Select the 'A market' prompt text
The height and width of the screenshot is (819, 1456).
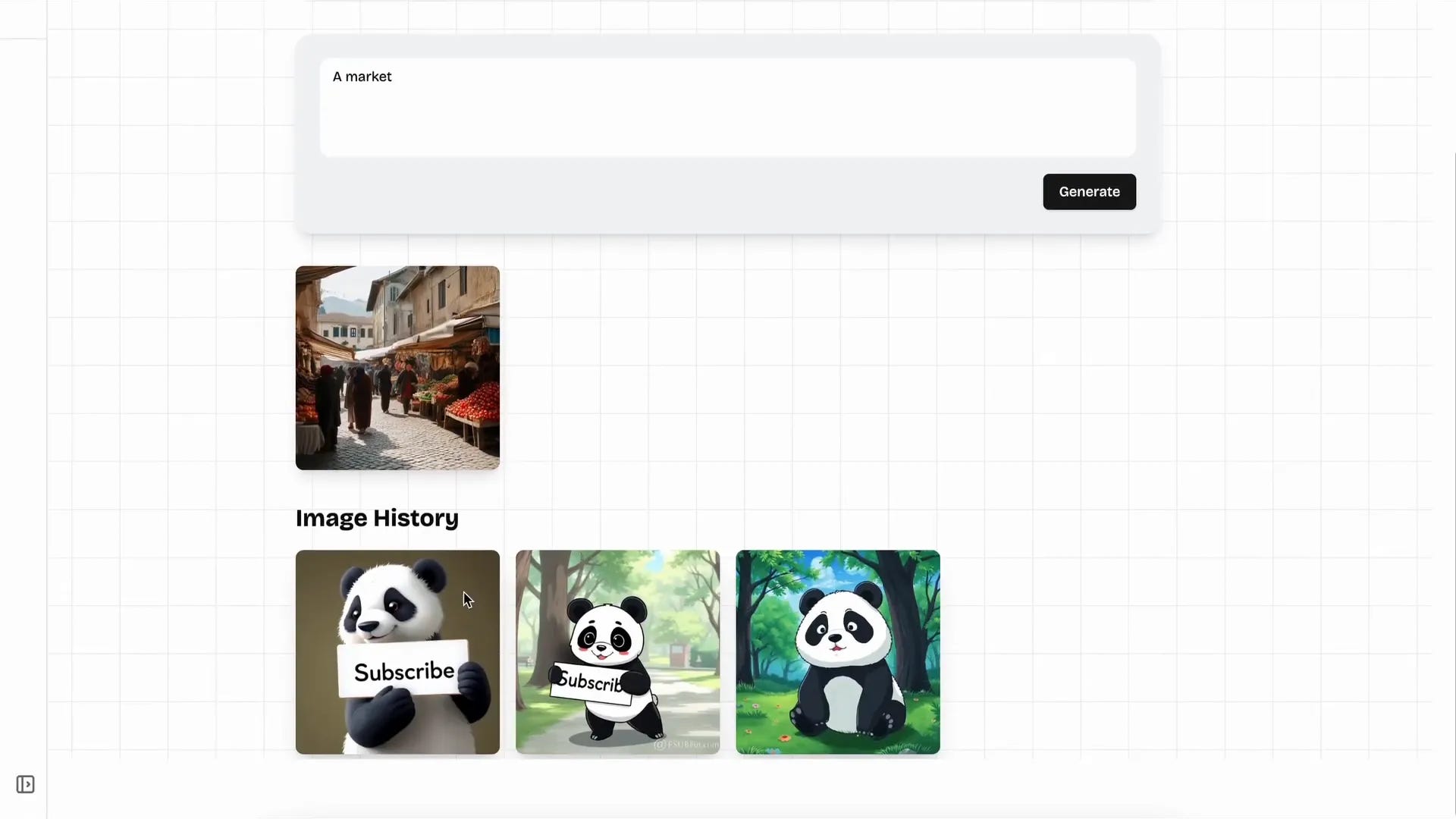[362, 76]
